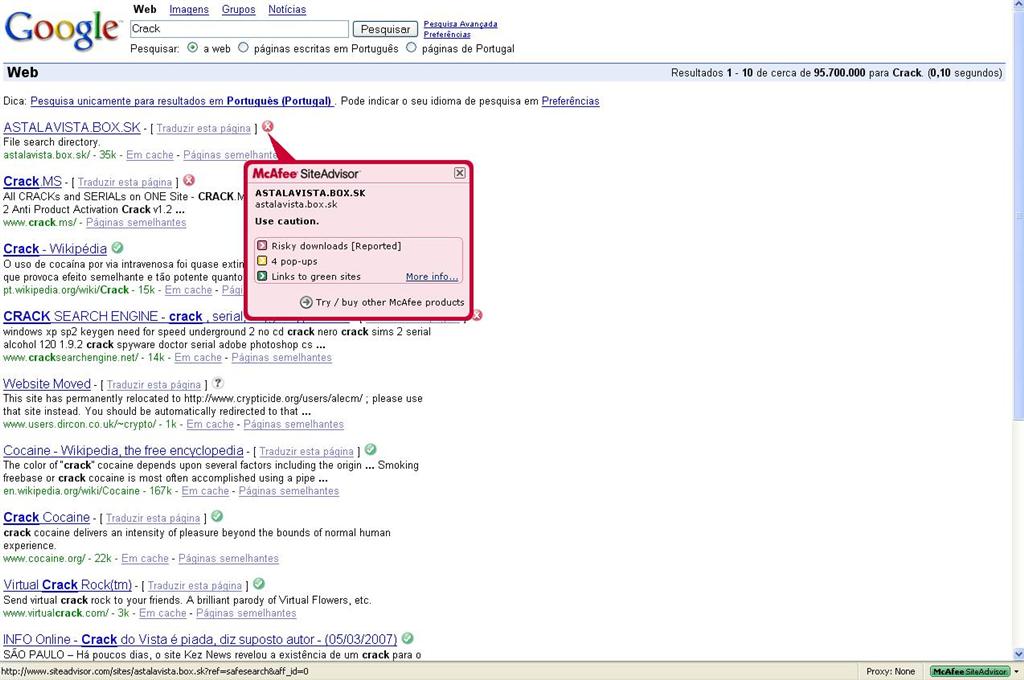Select 'páginas de Portugal' radio button
Screen dimensions: 1024x680
(411, 48)
